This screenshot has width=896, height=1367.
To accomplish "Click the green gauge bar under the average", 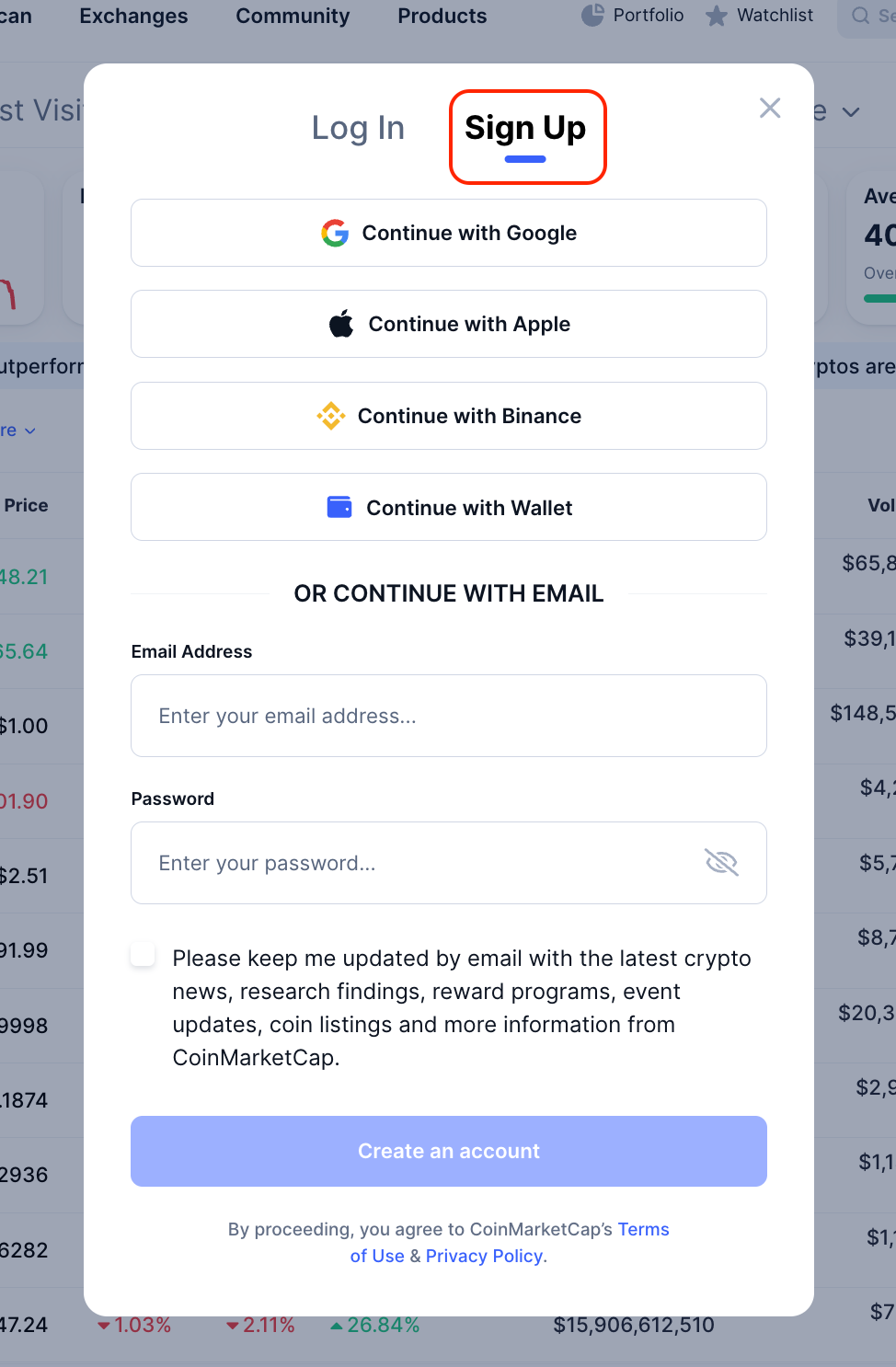I will point(879,298).
